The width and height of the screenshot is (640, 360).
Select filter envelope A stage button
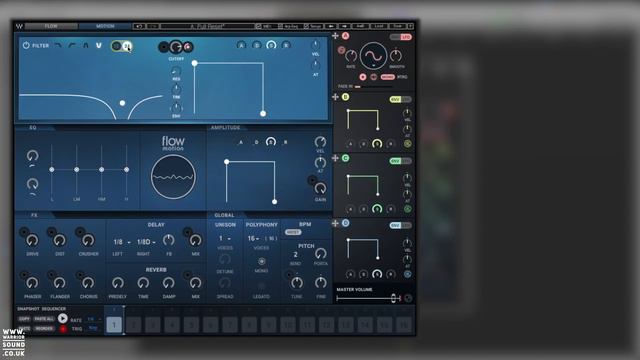(241, 45)
